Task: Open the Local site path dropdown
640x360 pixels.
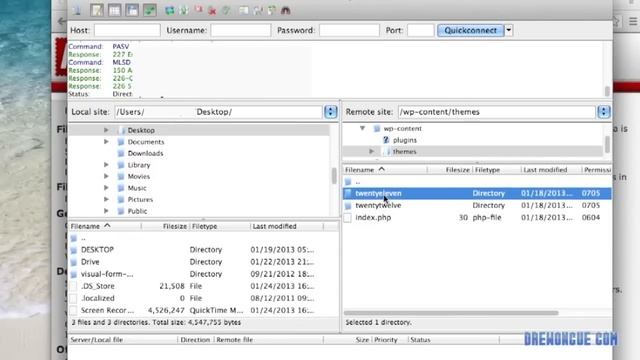Action: click(331, 112)
